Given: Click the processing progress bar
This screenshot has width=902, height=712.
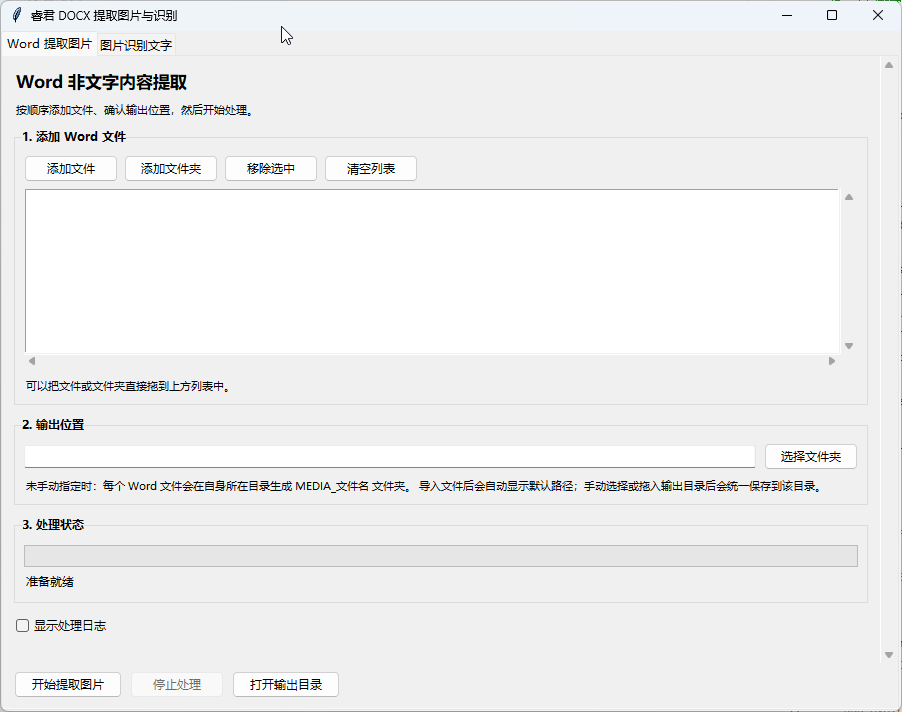Looking at the screenshot, I should tap(441, 556).
